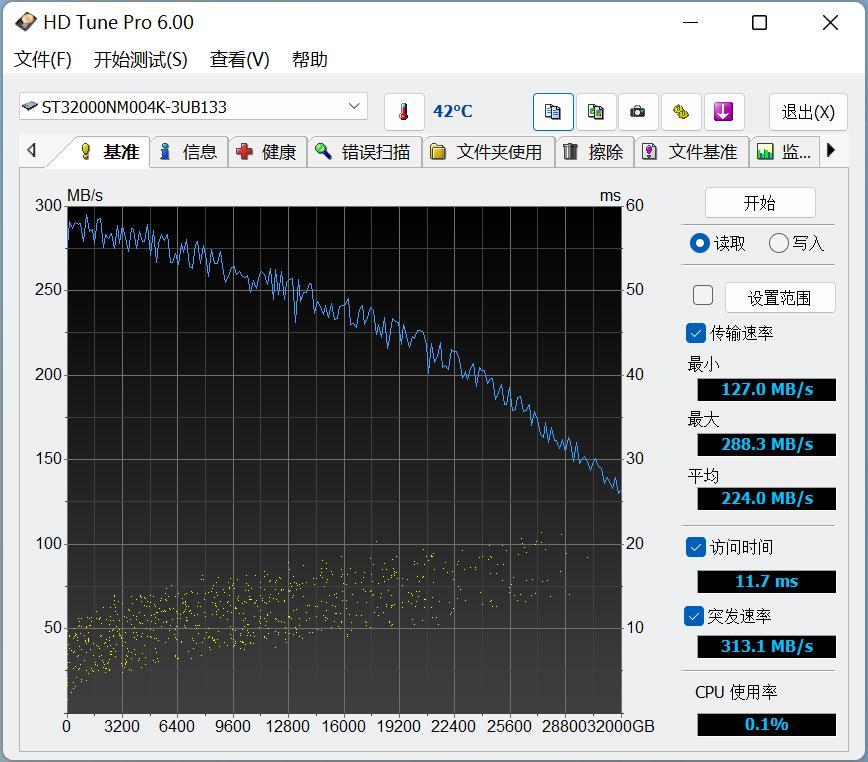Switch to the 错误扫描 tab

364,152
